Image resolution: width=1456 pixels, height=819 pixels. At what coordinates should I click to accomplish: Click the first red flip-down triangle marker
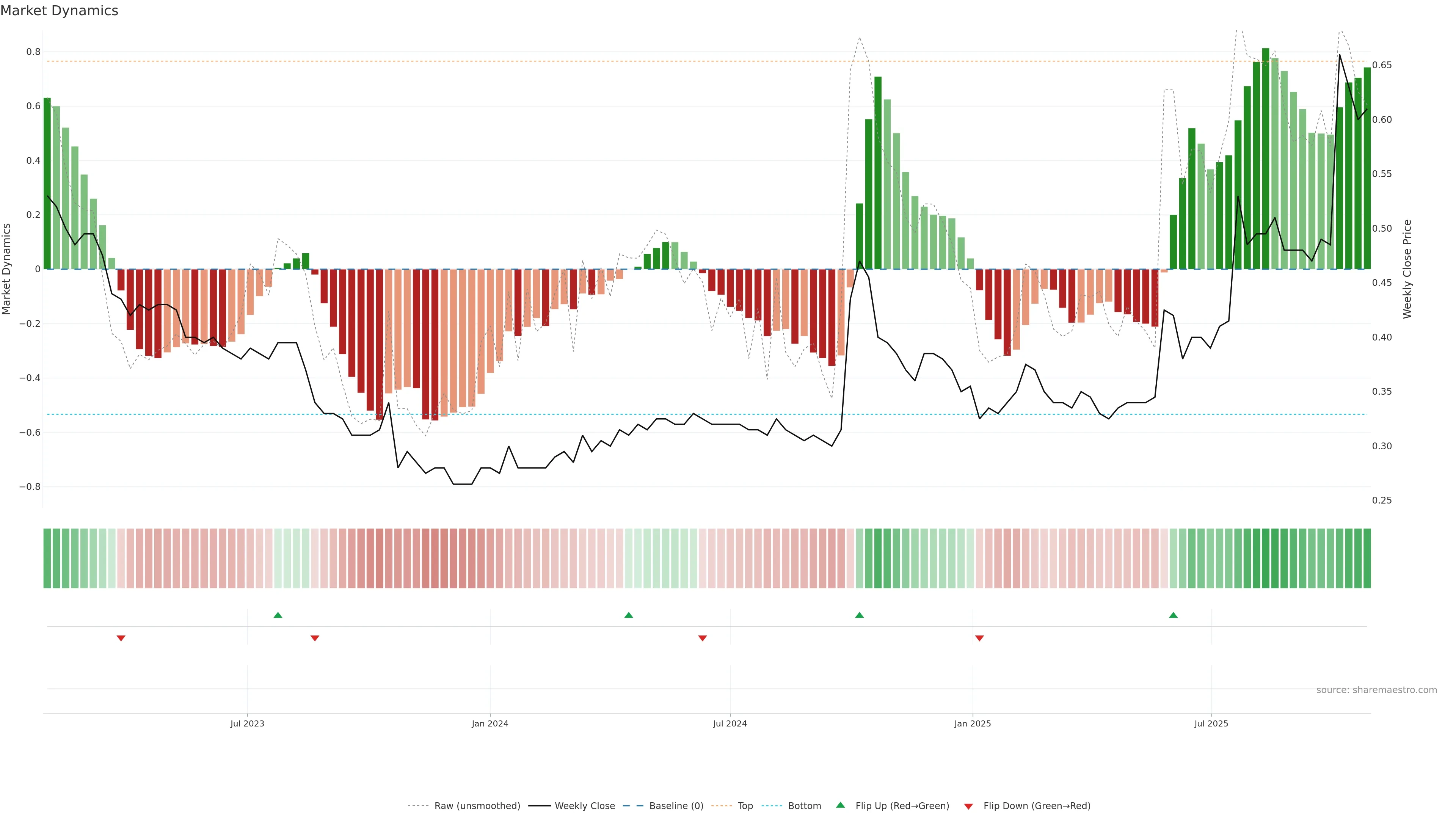(x=121, y=638)
